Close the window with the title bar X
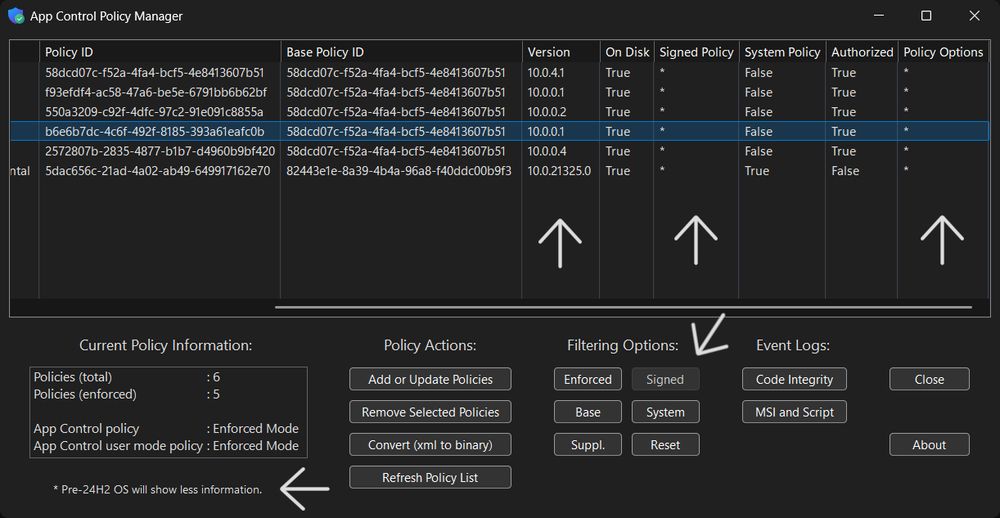This screenshot has width=1000, height=518. 974,16
